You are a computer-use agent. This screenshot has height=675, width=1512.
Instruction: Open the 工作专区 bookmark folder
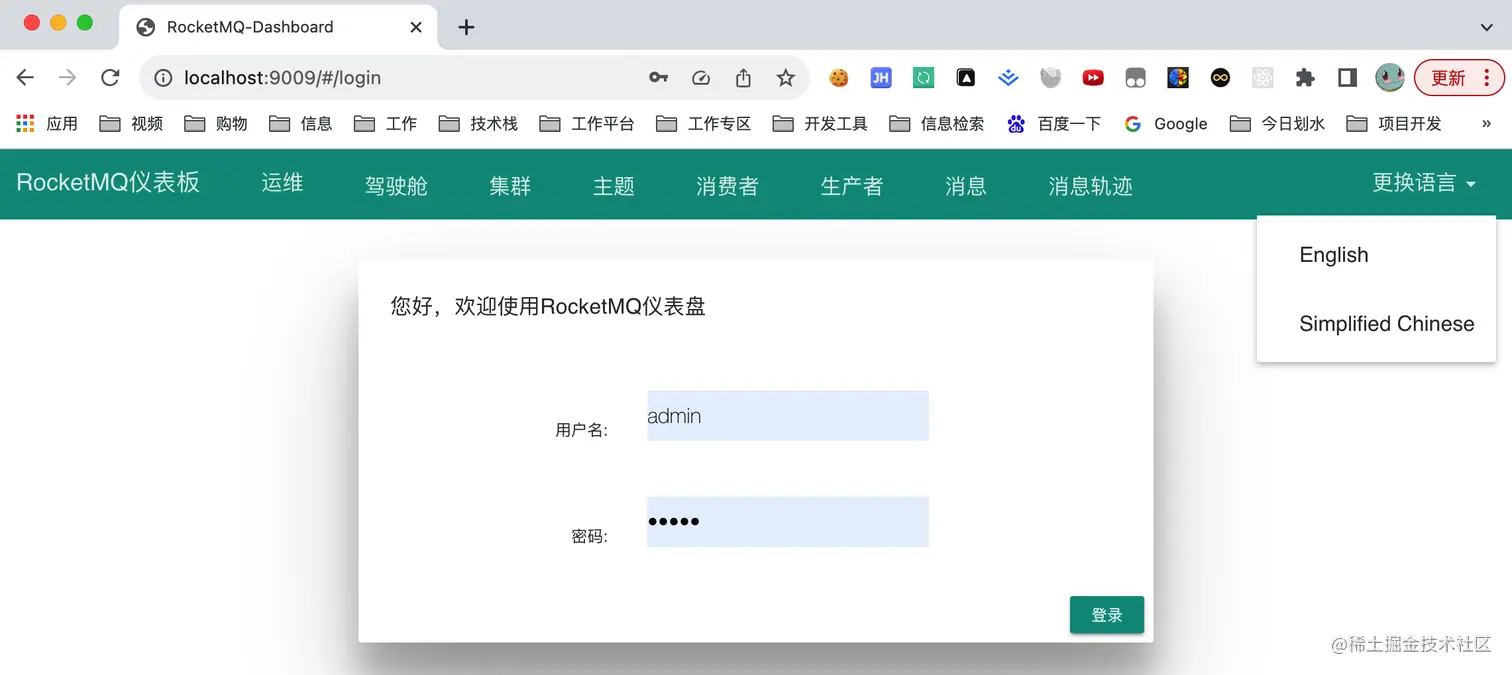(705, 124)
